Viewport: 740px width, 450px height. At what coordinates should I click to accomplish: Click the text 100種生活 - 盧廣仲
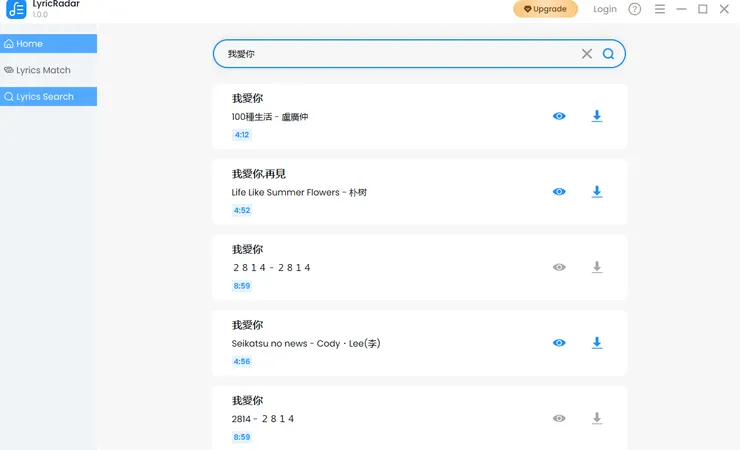(270, 117)
